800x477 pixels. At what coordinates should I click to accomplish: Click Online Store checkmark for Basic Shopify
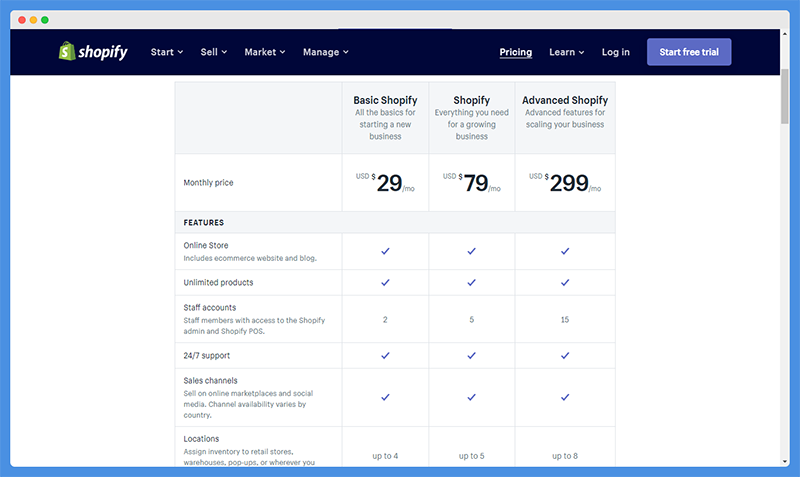[x=385, y=251]
